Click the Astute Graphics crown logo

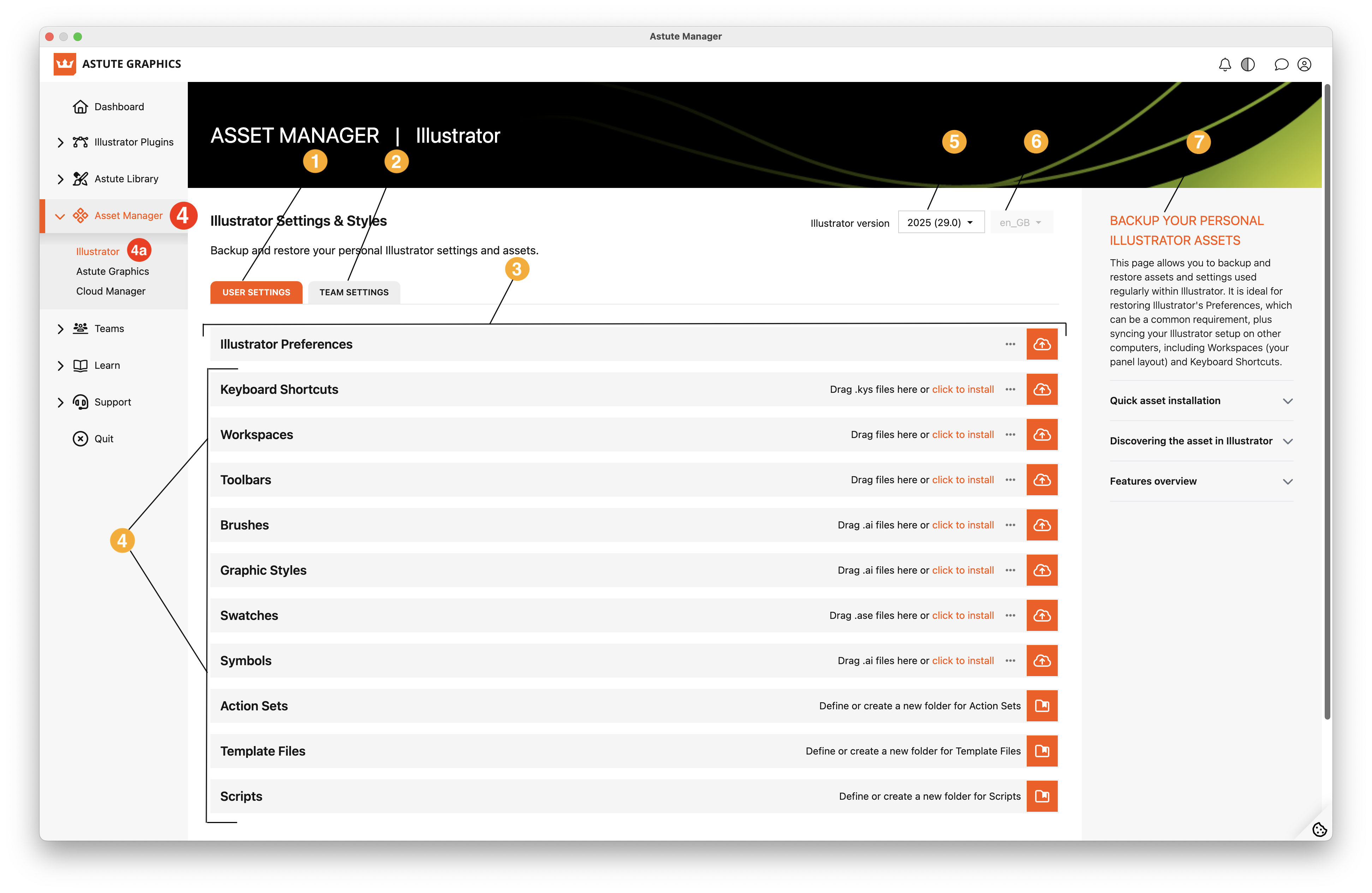point(65,64)
